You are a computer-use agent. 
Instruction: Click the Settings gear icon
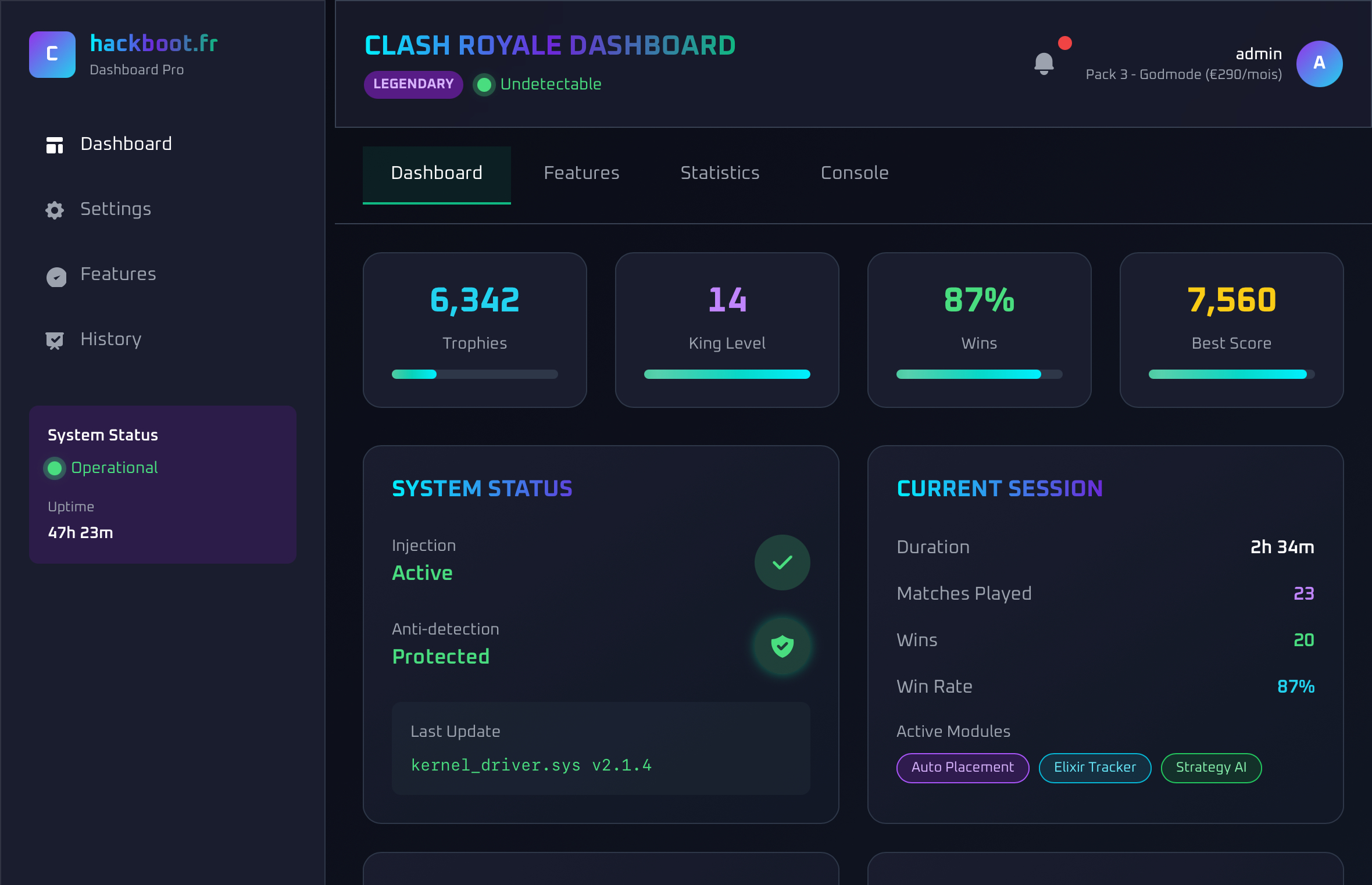(55, 210)
